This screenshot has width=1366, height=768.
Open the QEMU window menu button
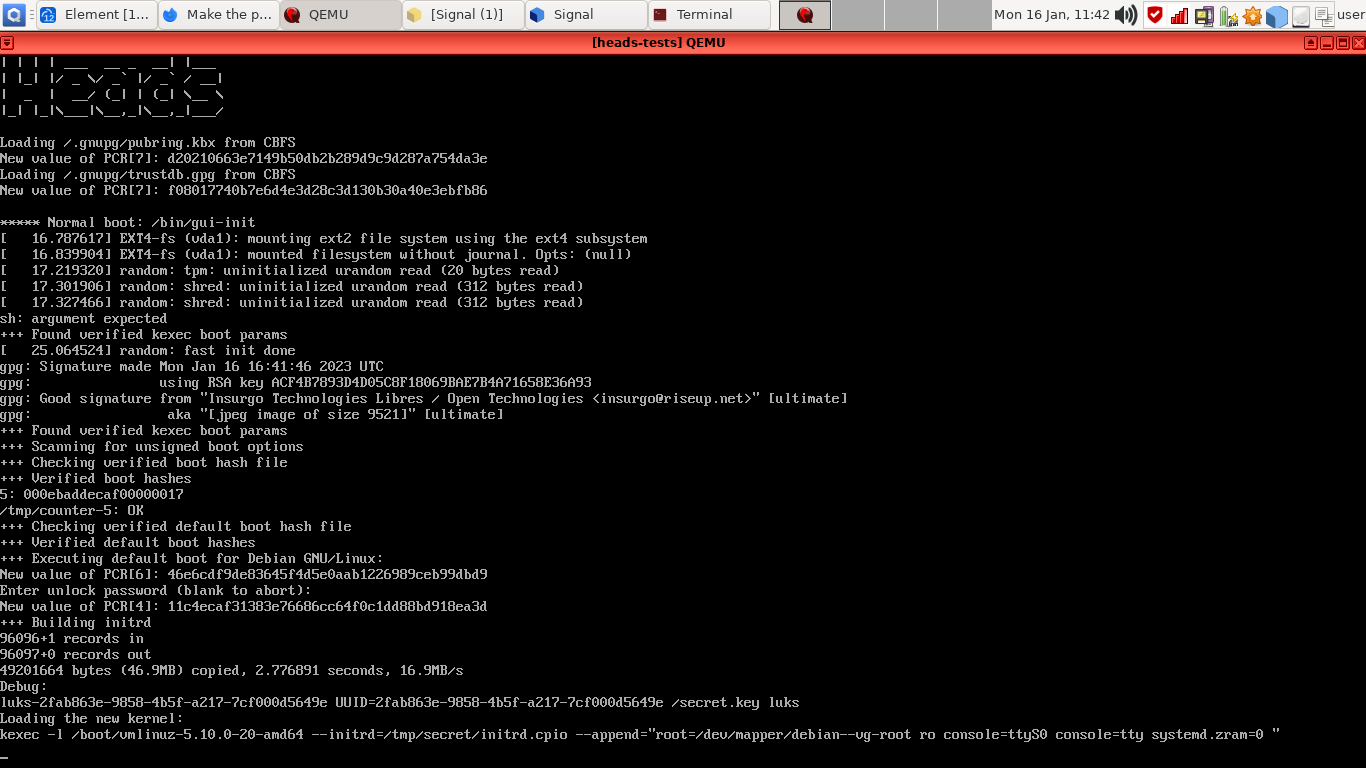7,43
